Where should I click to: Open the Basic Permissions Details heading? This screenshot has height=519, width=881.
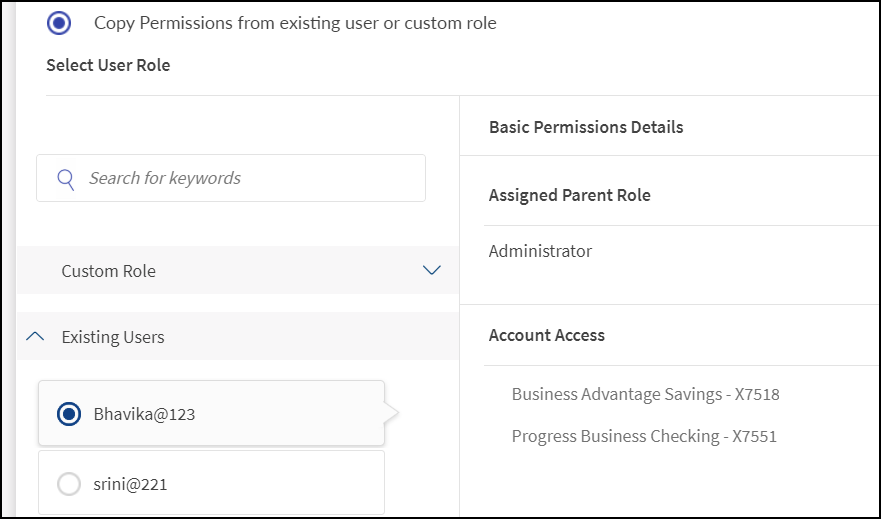(586, 127)
